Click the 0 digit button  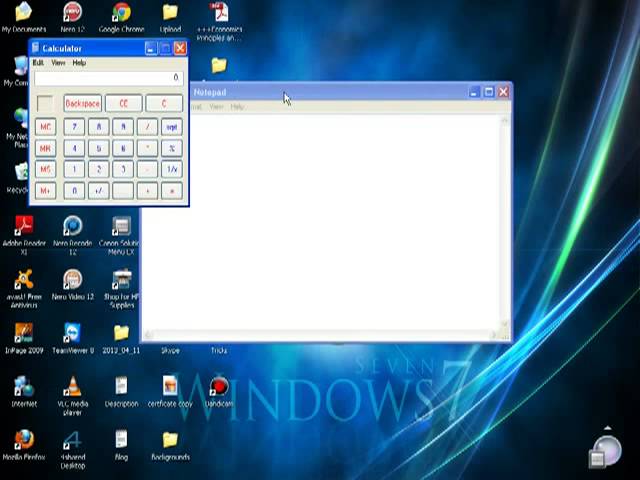point(74,191)
